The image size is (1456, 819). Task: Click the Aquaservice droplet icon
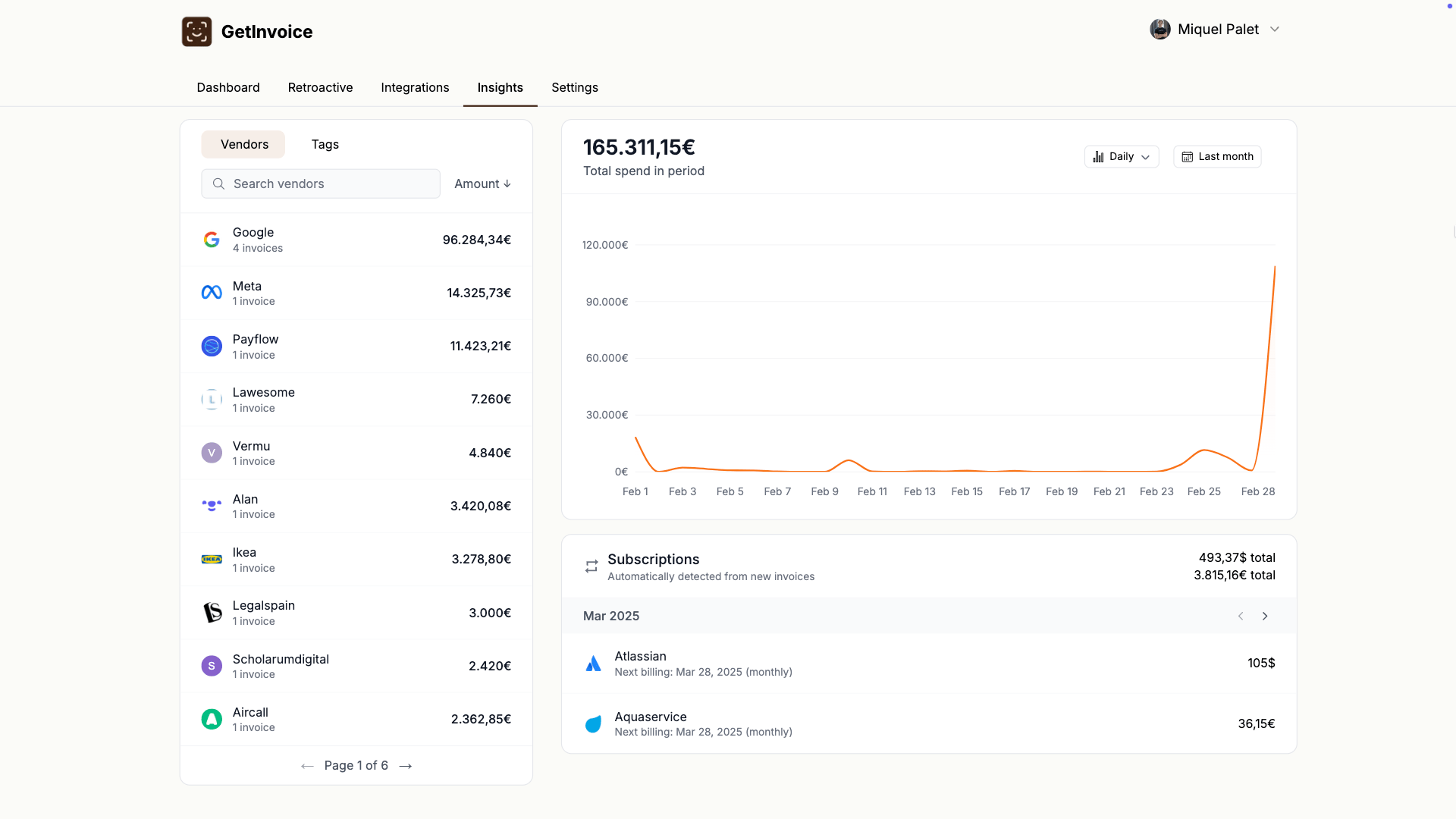[593, 724]
